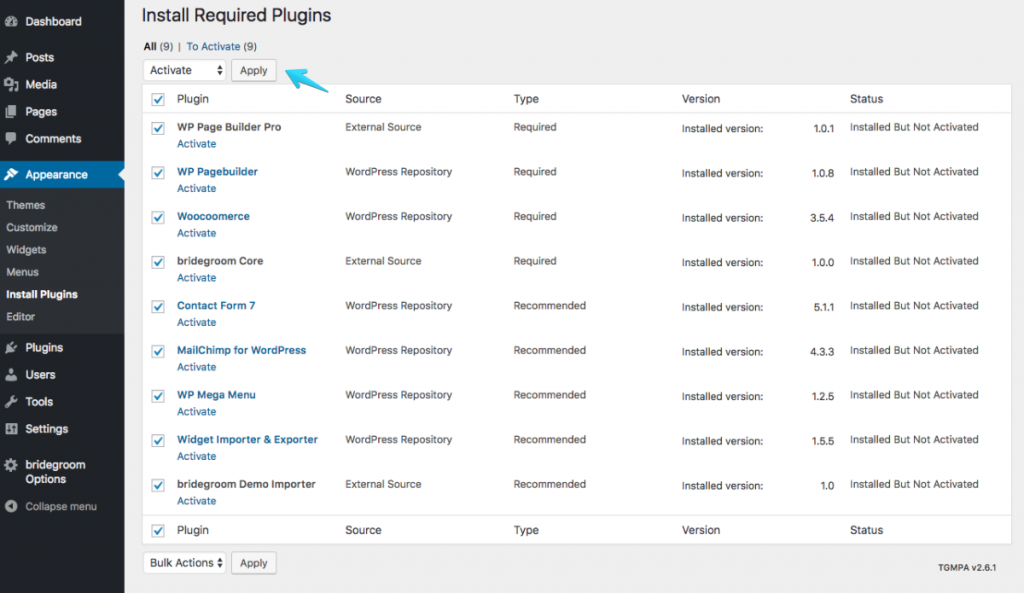Uncheck the Widget Importer & Exporter checkbox
1024x593 pixels.
(x=158, y=440)
